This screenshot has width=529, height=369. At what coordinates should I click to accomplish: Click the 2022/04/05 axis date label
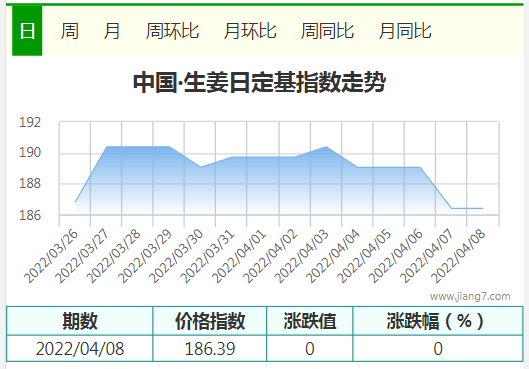click(364, 256)
